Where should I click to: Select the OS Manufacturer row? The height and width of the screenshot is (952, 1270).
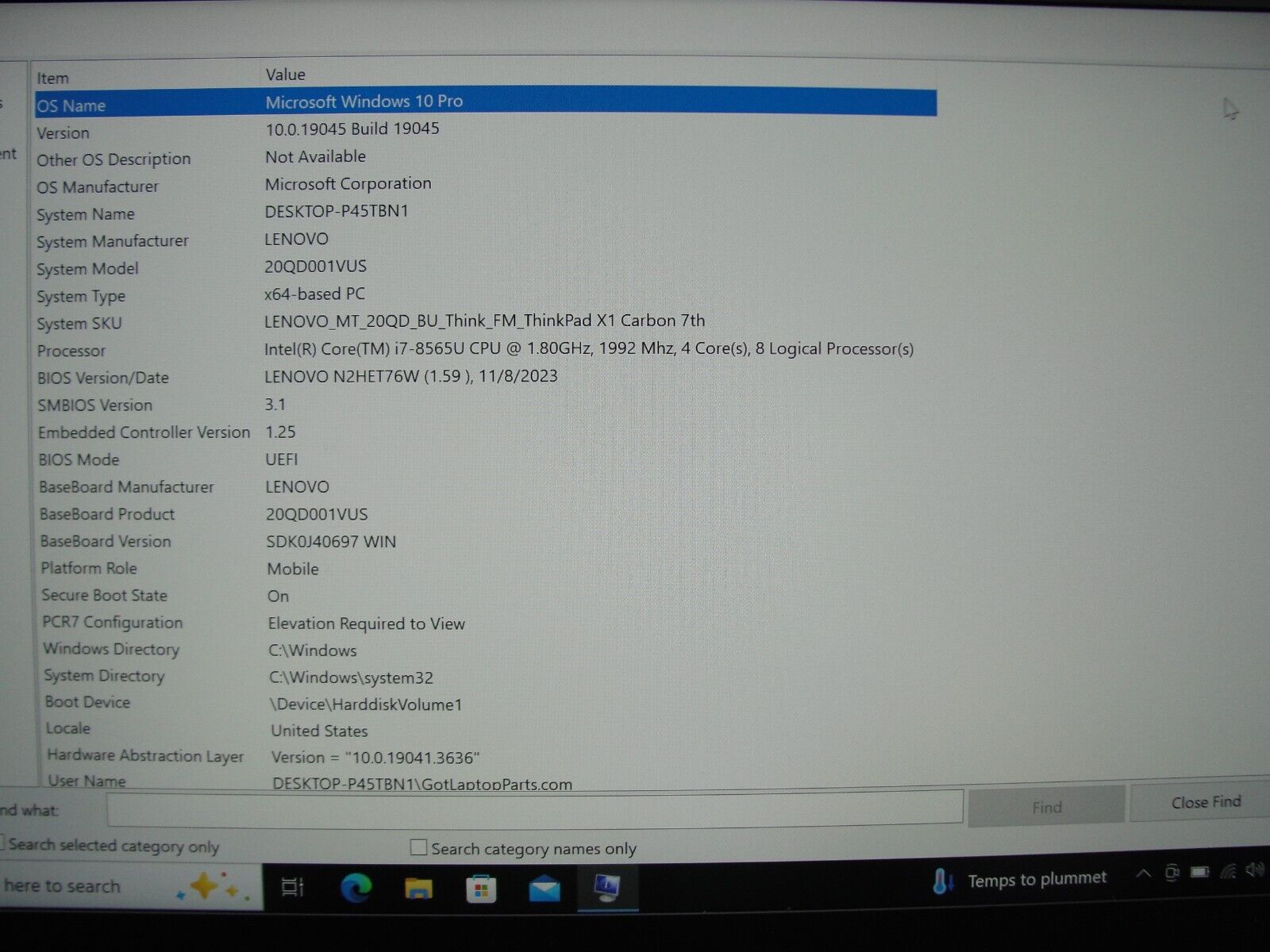[x=98, y=187]
